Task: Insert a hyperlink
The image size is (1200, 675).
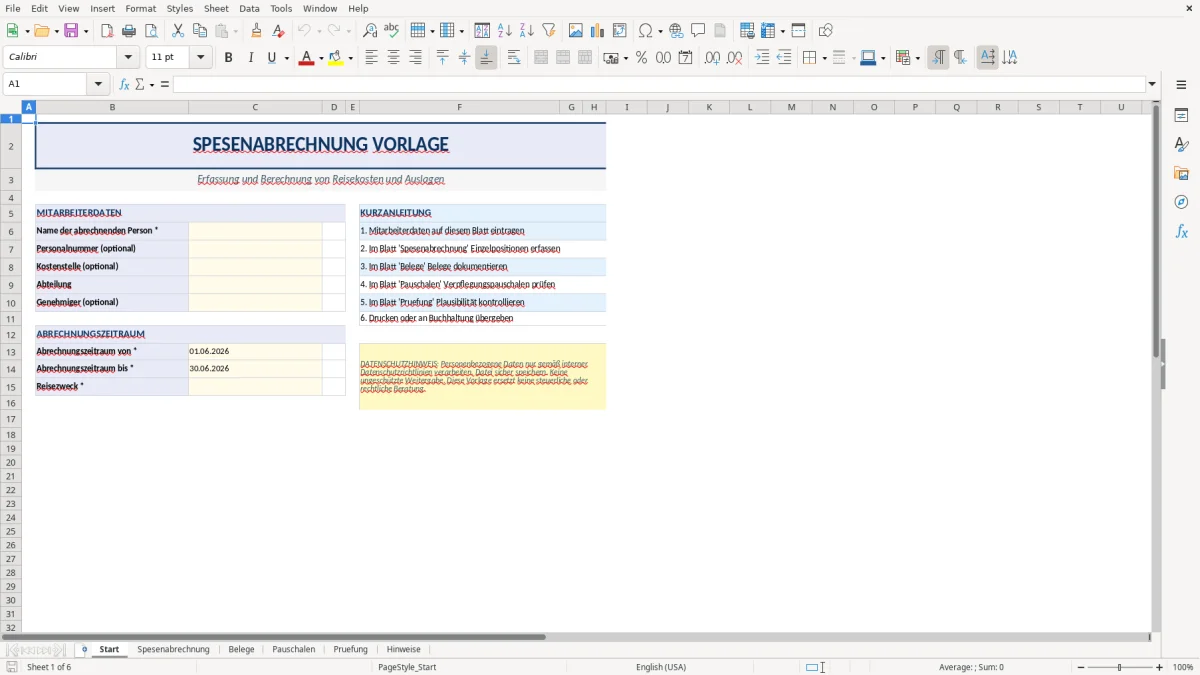Action: (x=676, y=31)
